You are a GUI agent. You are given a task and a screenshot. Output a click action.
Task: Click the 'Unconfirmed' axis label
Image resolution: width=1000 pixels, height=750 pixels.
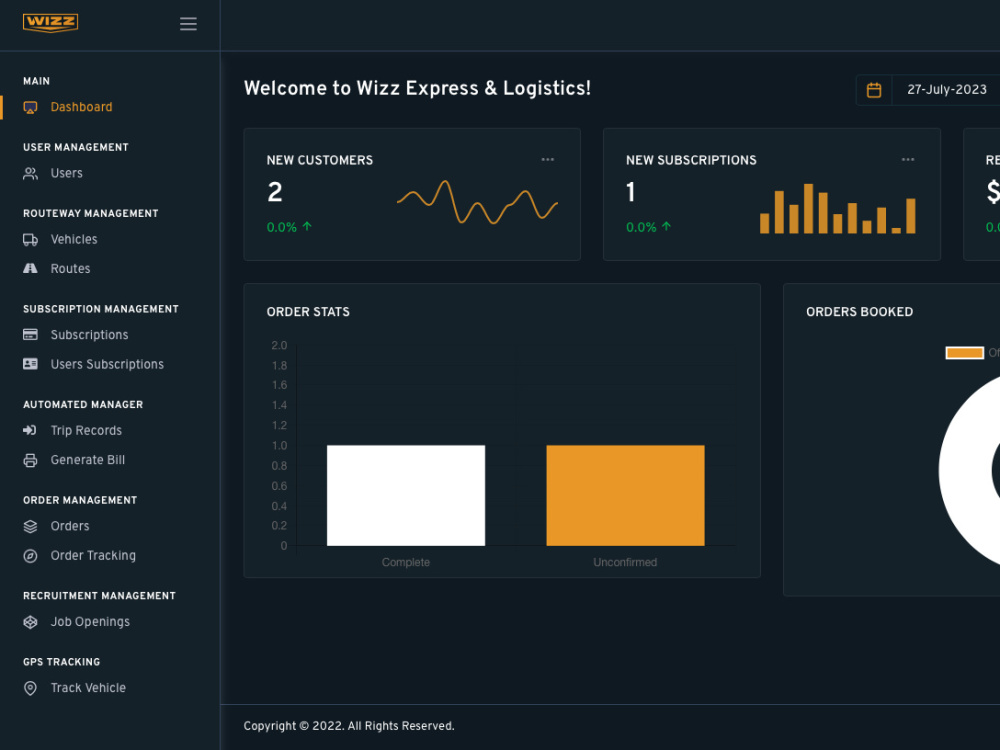[x=625, y=562]
